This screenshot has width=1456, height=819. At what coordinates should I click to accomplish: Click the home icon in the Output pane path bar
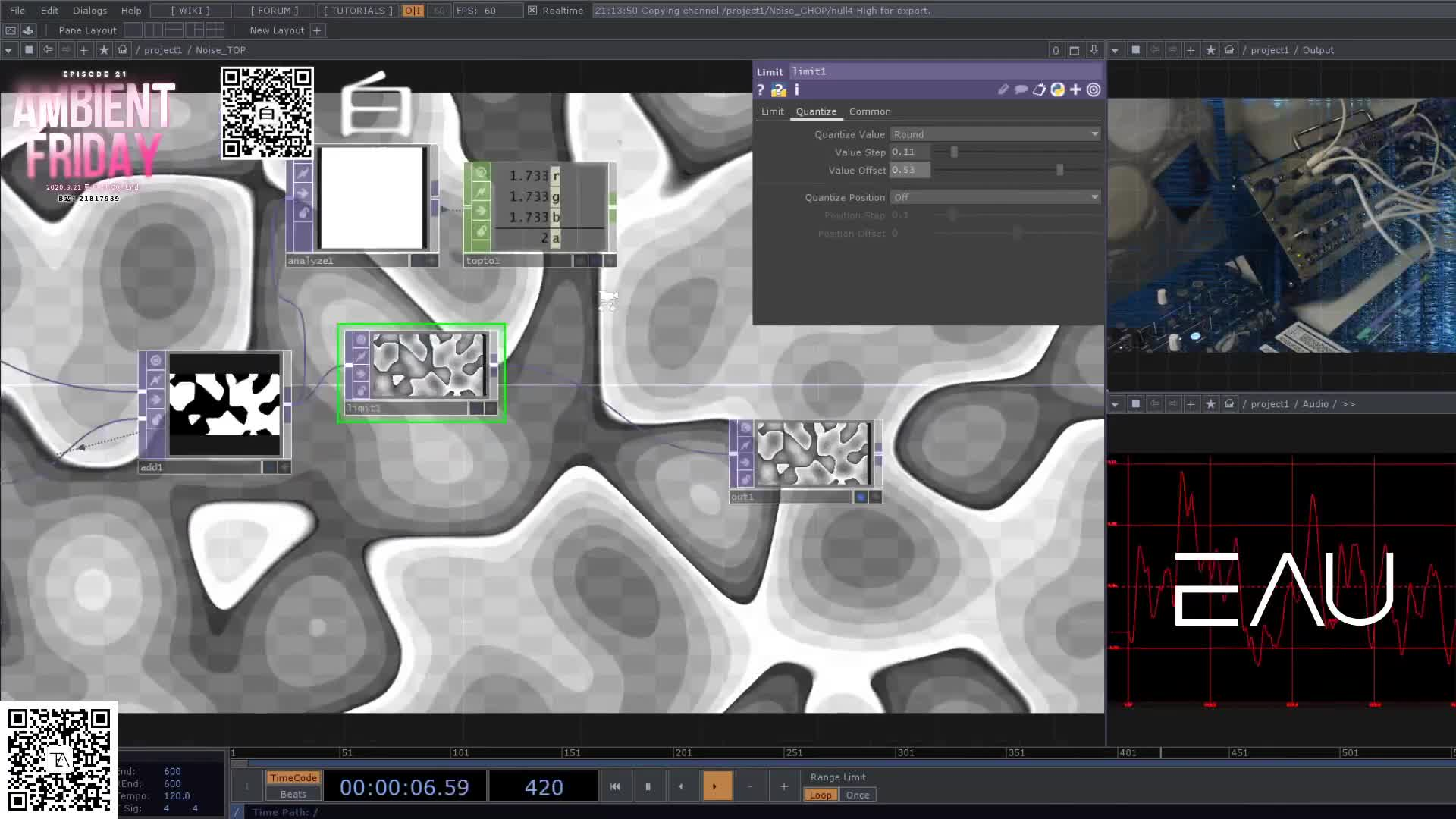pyautogui.click(x=1229, y=50)
